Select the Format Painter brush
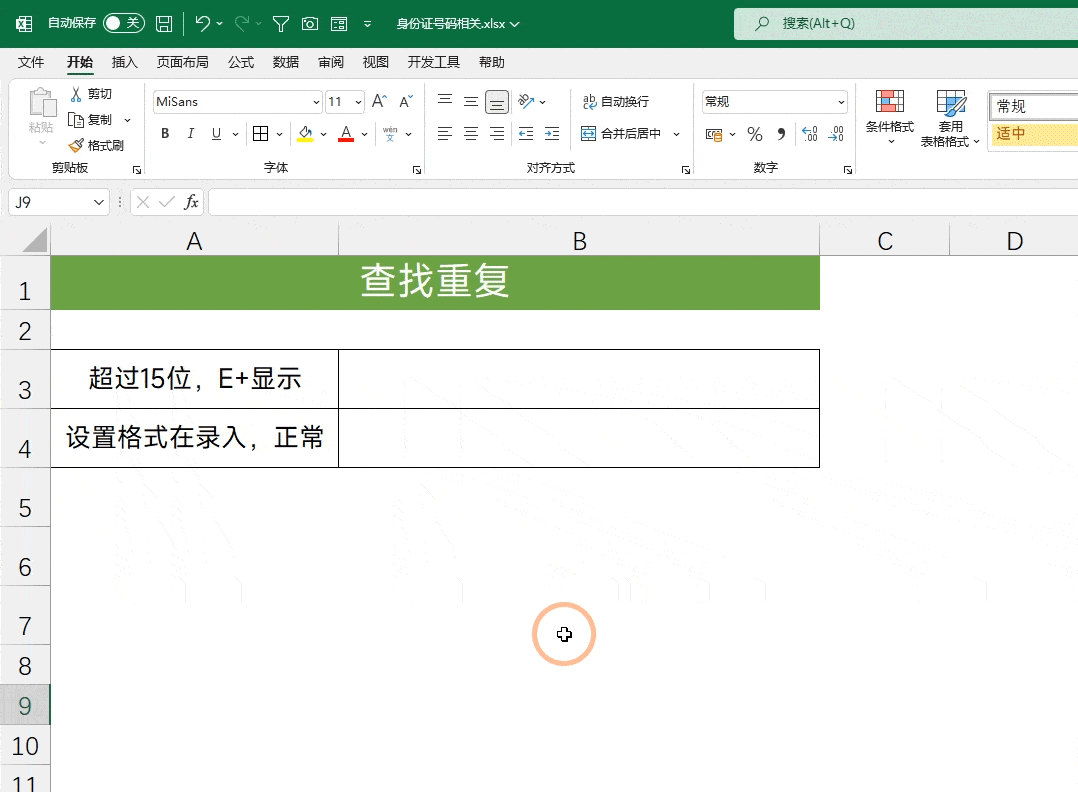This screenshot has width=1078, height=792. pyautogui.click(x=97, y=145)
